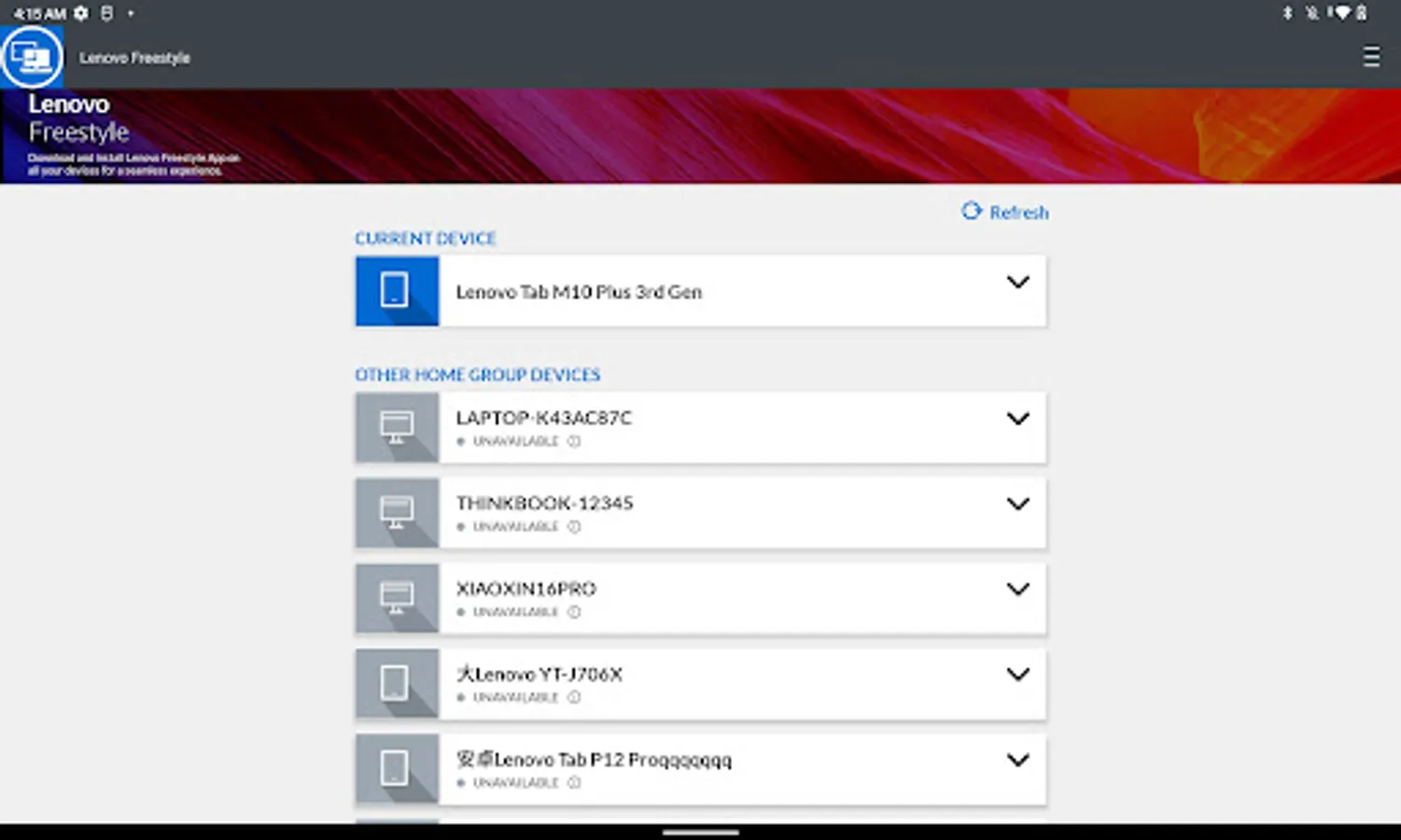Screen dimensions: 1401x840
Task: Select the LAPTOP-K43AC87C device name
Action: pos(543,418)
